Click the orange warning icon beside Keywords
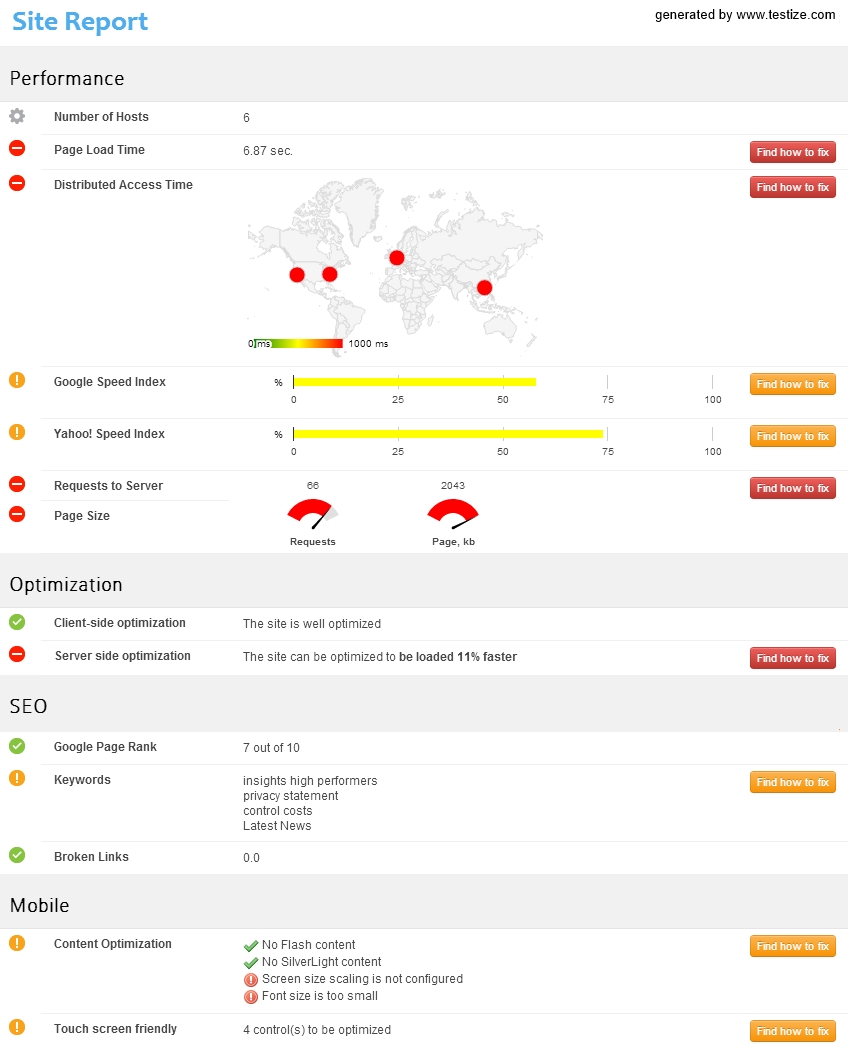Image resolution: width=848 pixels, height=1047 pixels. coord(17,778)
